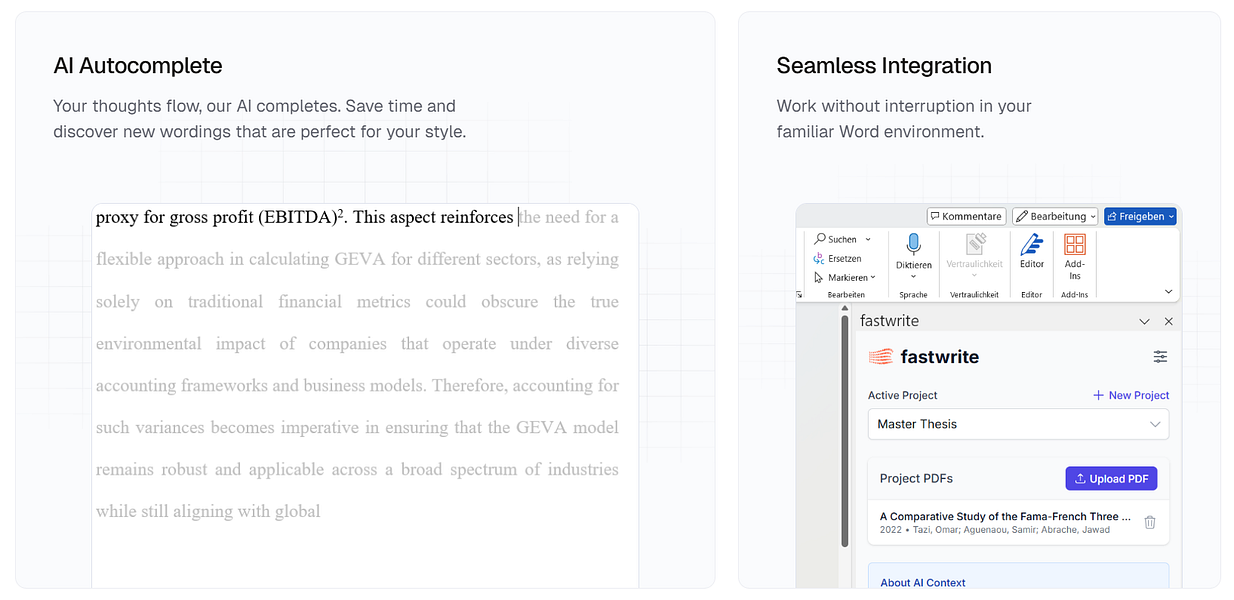Collapse the ribbon with bottom chevron
The height and width of the screenshot is (600, 1234).
[x=1169, y=292]
